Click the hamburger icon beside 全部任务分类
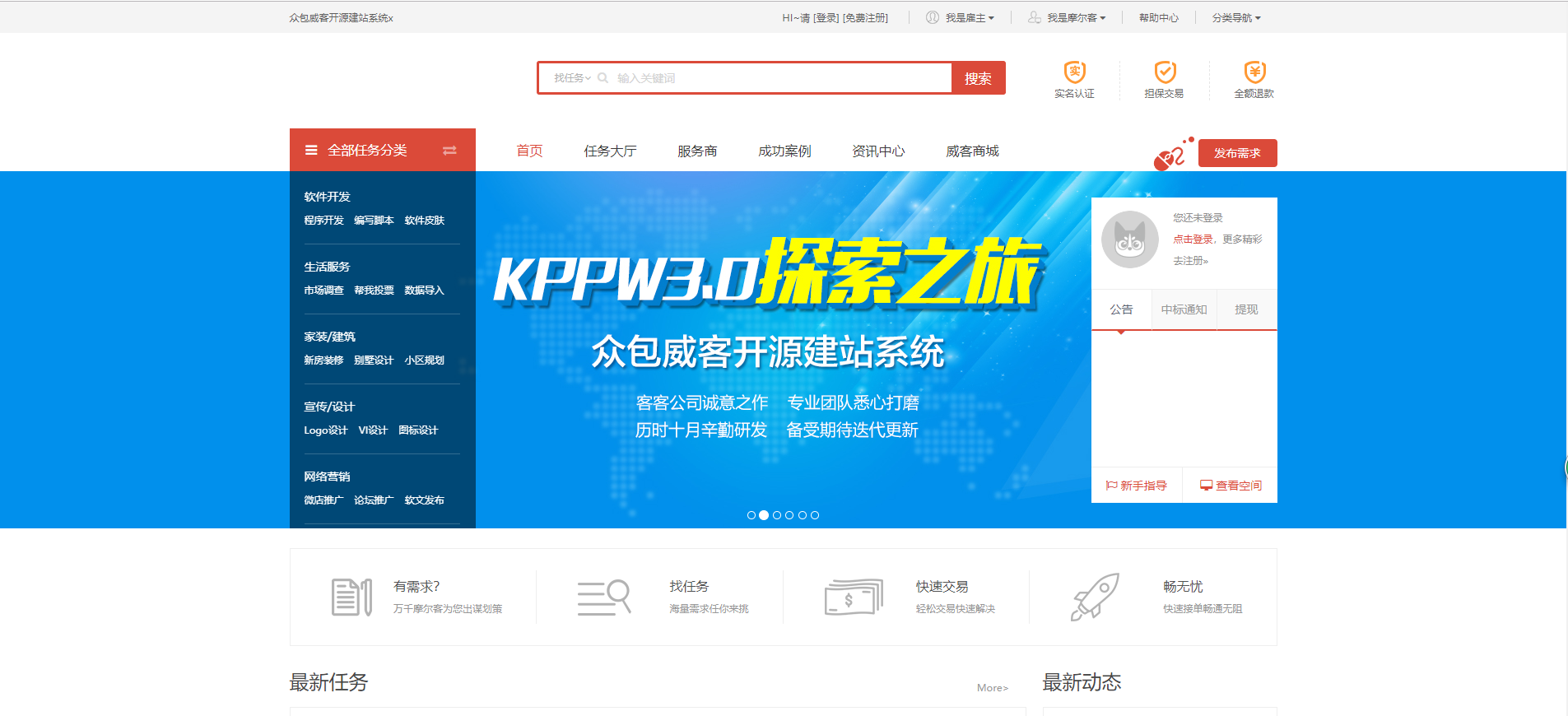1568x716 pixels. [x=311, y=150]
